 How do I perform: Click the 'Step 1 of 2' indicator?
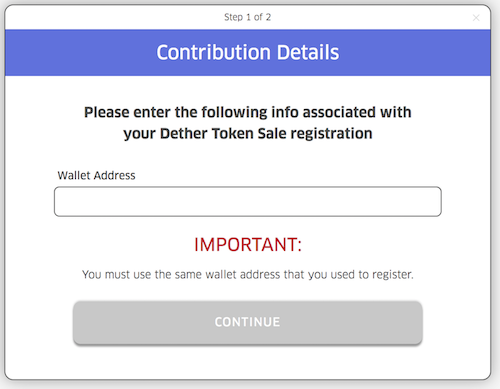coord(247,17)
